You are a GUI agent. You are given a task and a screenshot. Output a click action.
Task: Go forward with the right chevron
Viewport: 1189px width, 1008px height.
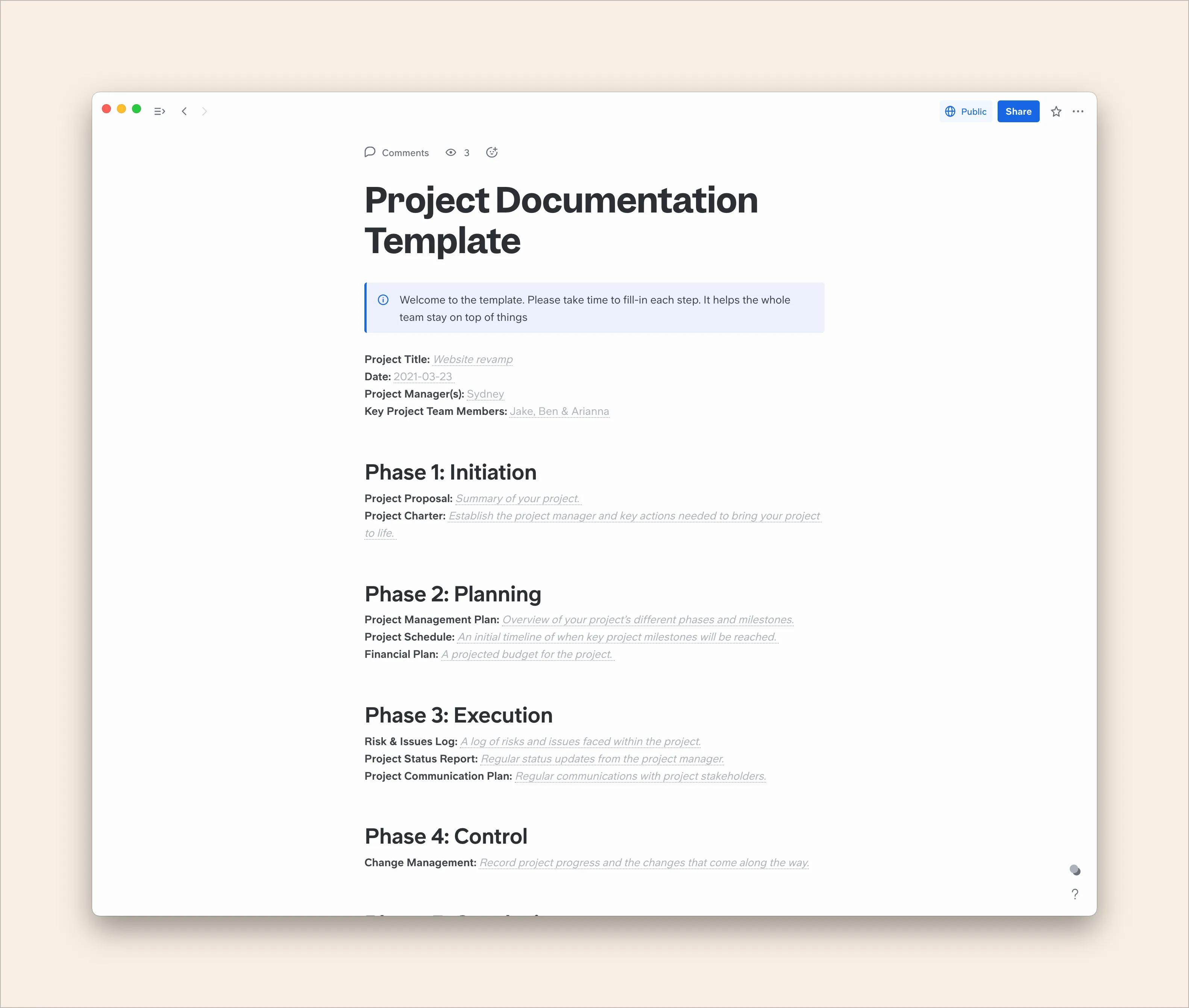(x=205, y=111)
